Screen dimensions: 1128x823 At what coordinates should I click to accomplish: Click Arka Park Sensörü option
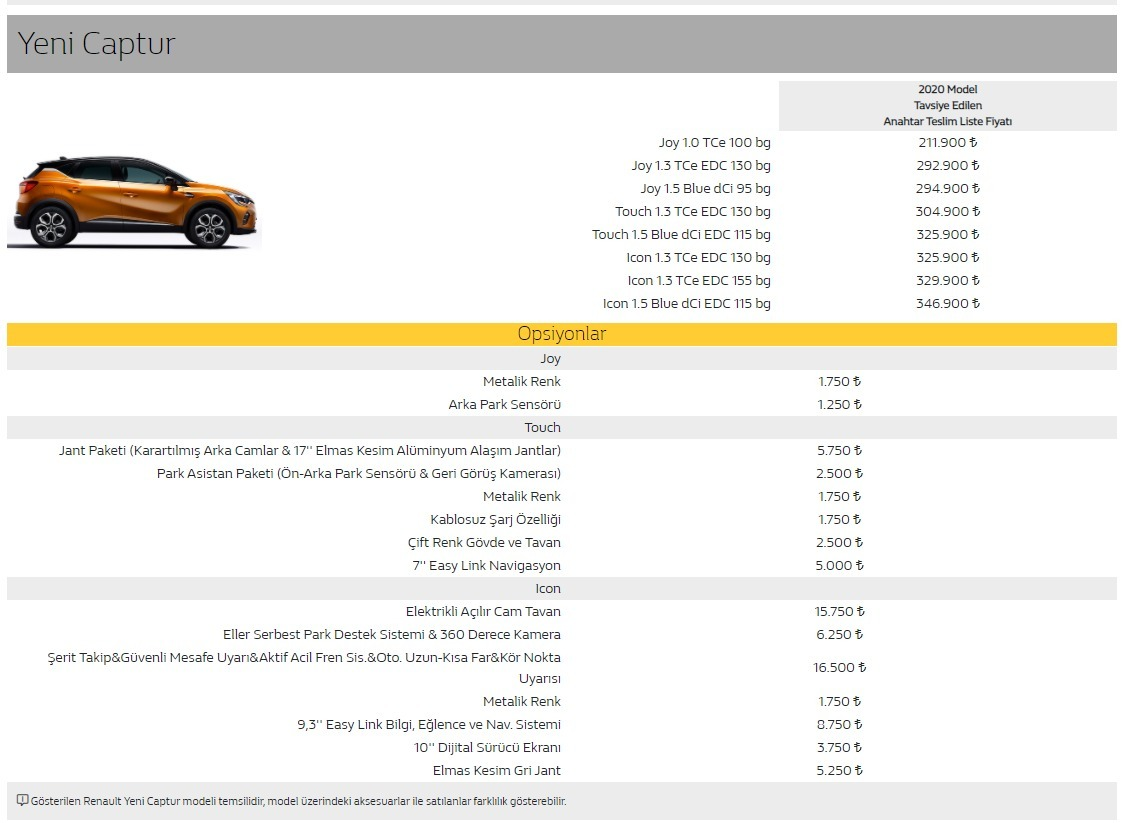click(x=504, y=404)
